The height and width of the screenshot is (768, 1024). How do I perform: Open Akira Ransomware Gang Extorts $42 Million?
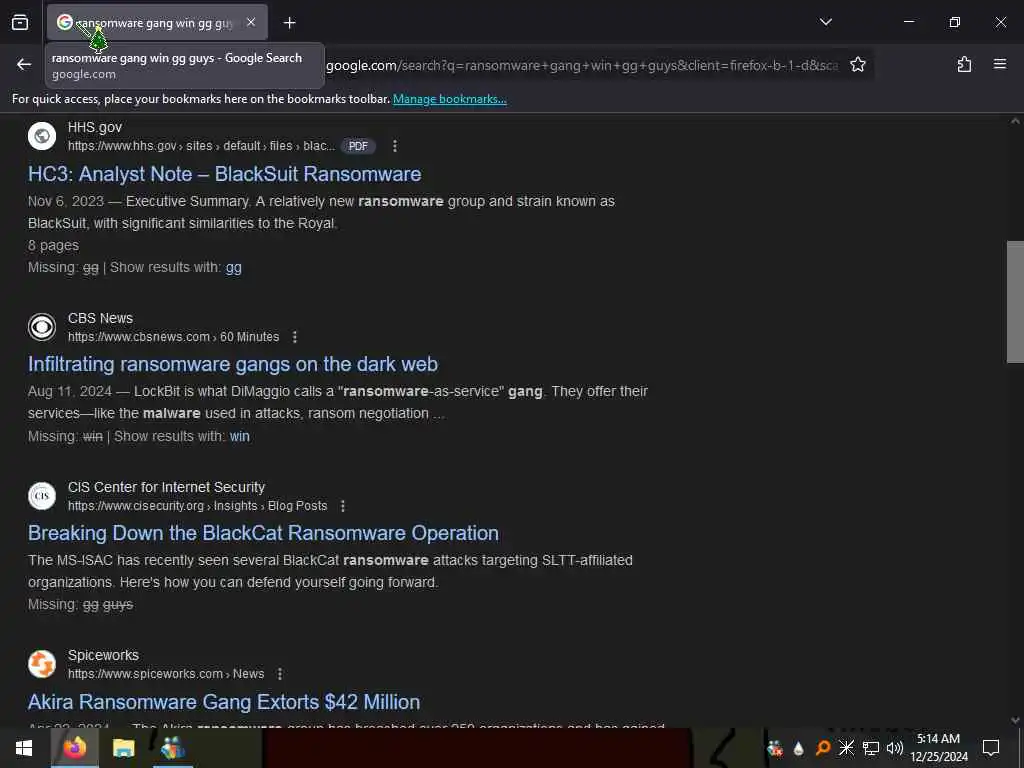[224, 702]
